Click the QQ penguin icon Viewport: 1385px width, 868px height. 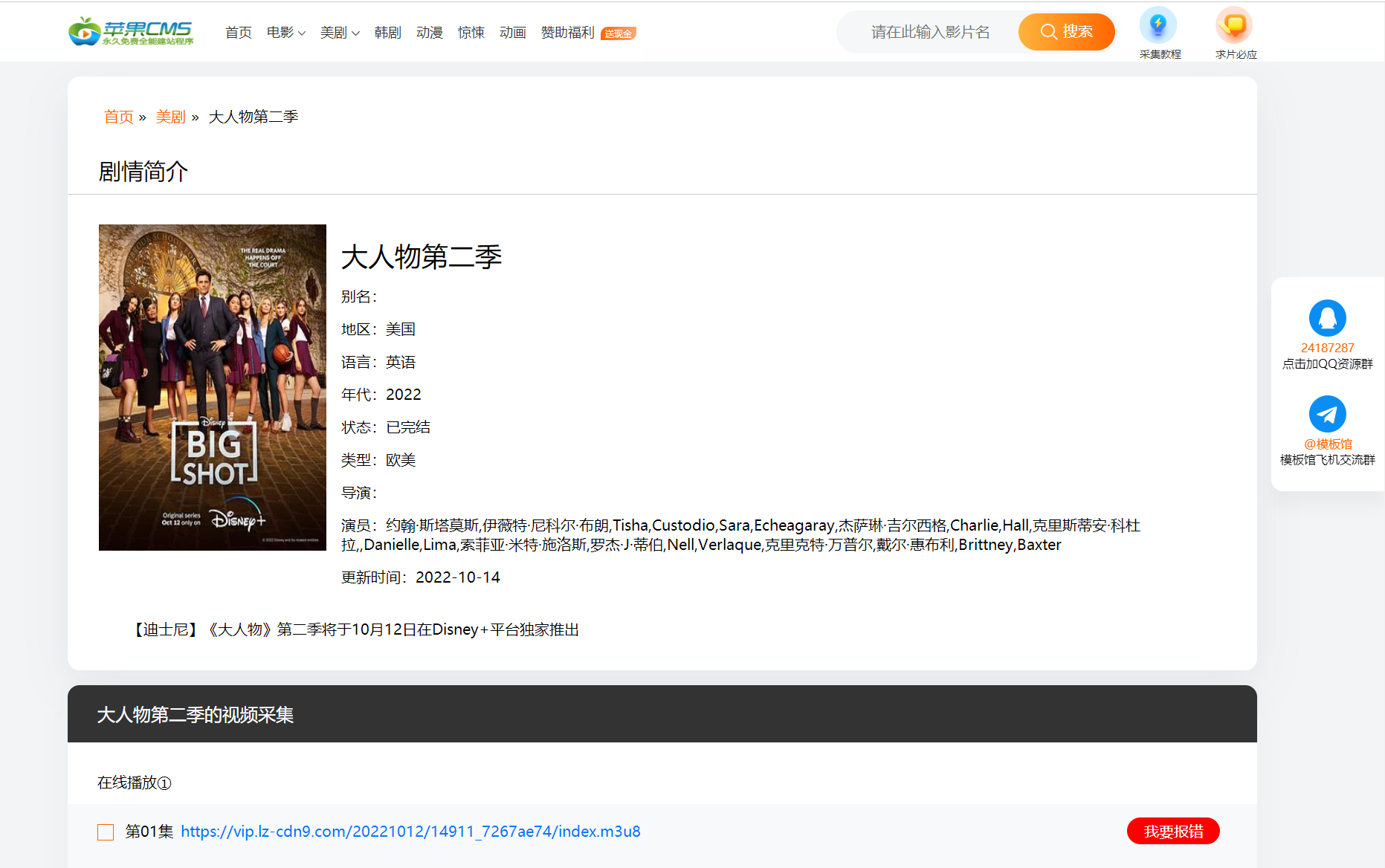point(1327,318)
